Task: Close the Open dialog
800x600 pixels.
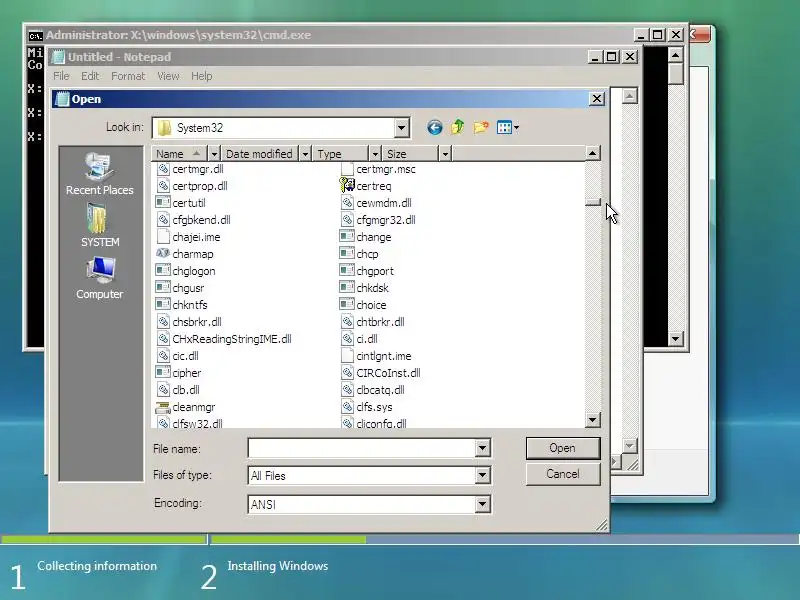Action: [597, 98]
